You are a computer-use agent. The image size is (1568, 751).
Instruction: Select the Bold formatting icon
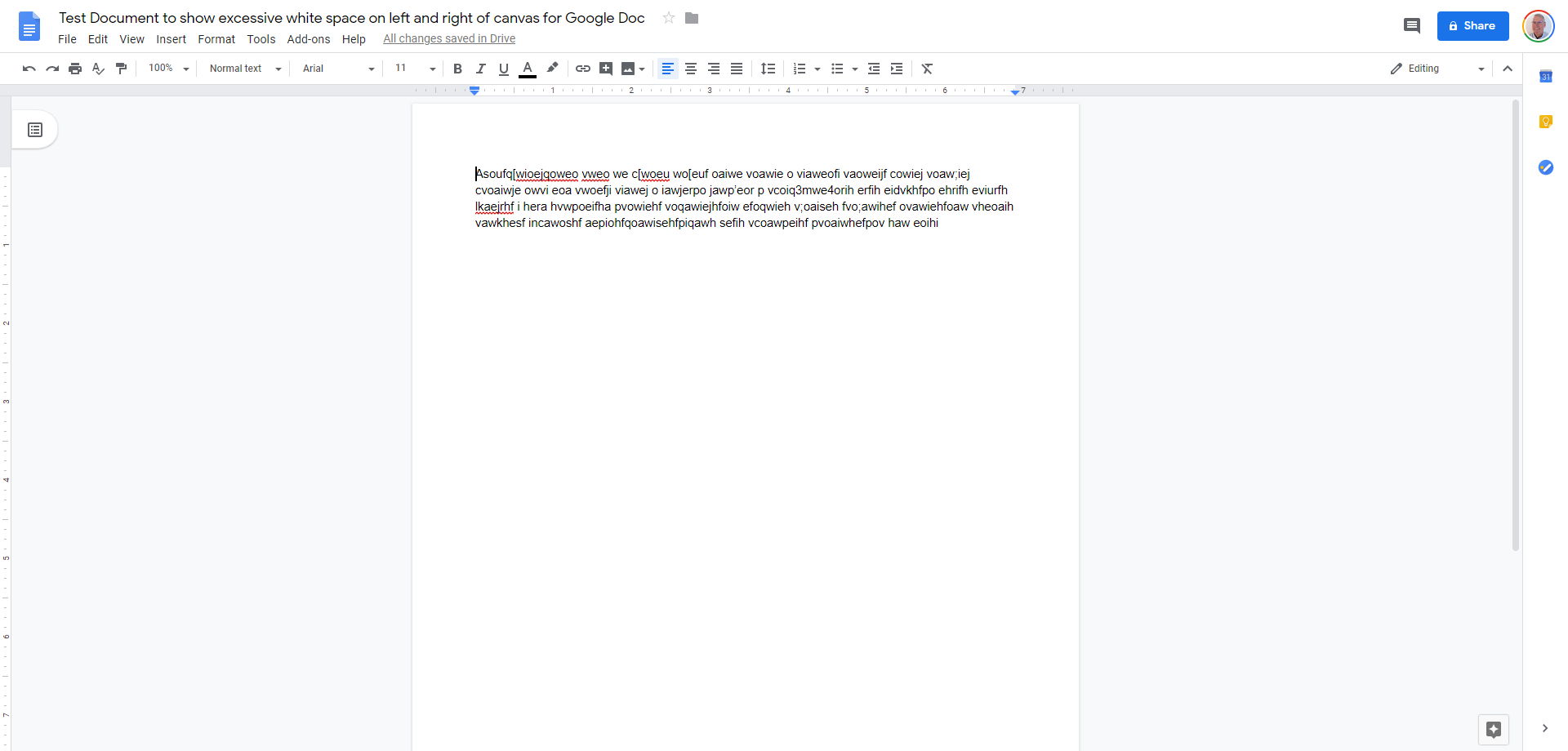pyautogui.click(x=457, y=69)
